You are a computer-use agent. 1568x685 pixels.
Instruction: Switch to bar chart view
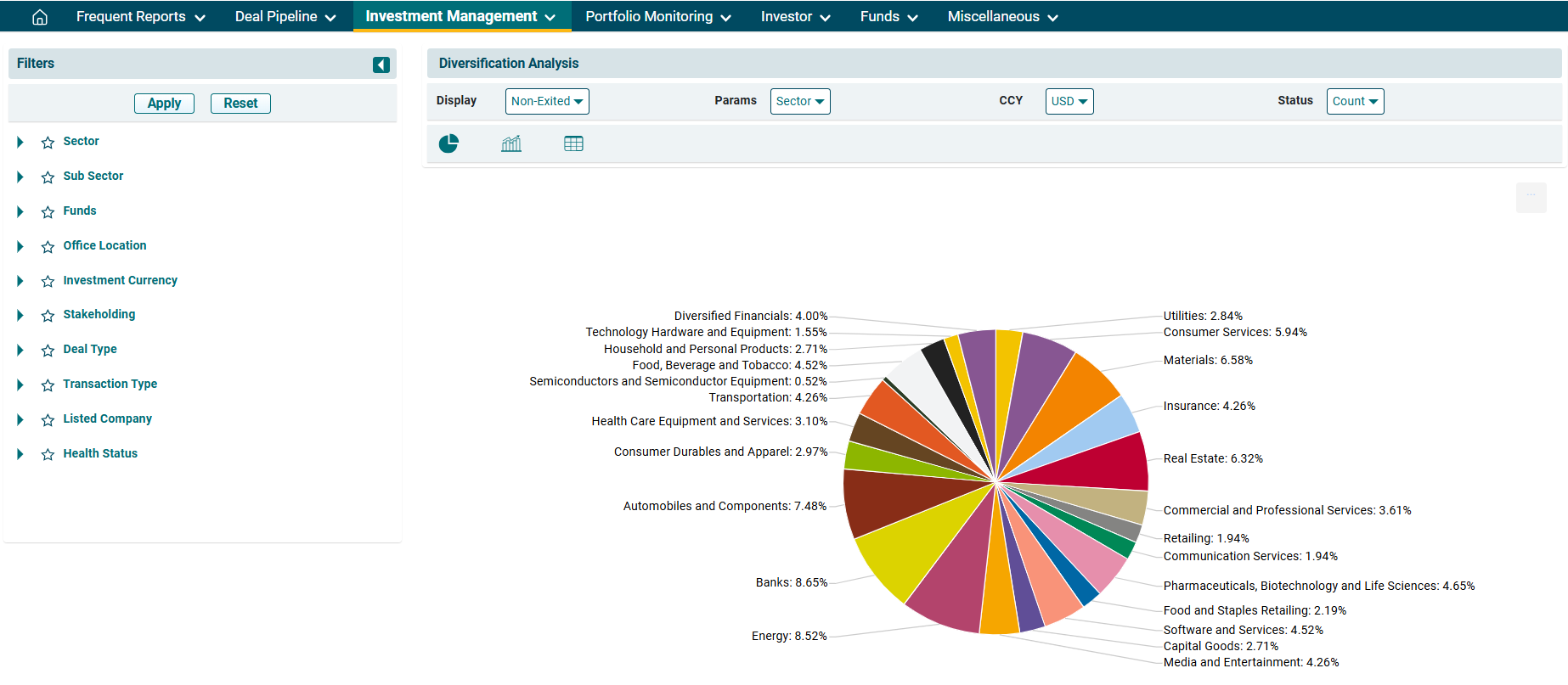511,143
